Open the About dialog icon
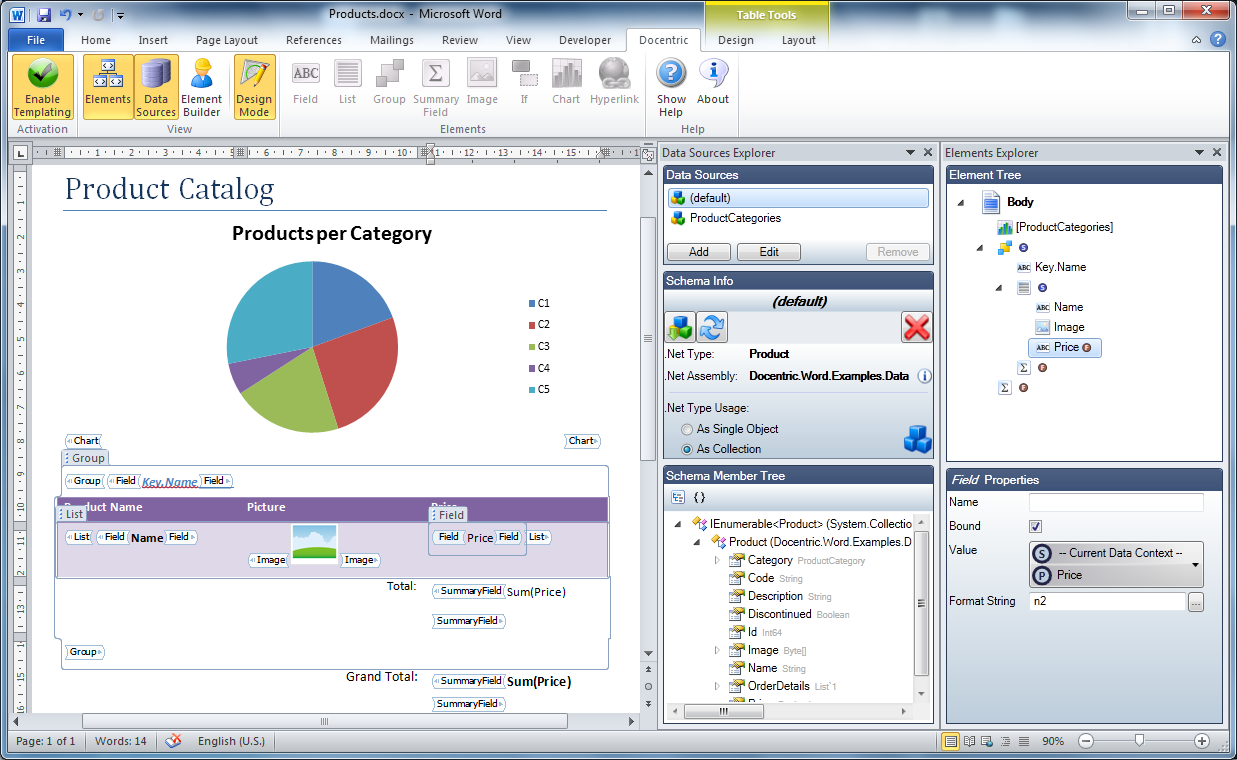 [713, 82]
